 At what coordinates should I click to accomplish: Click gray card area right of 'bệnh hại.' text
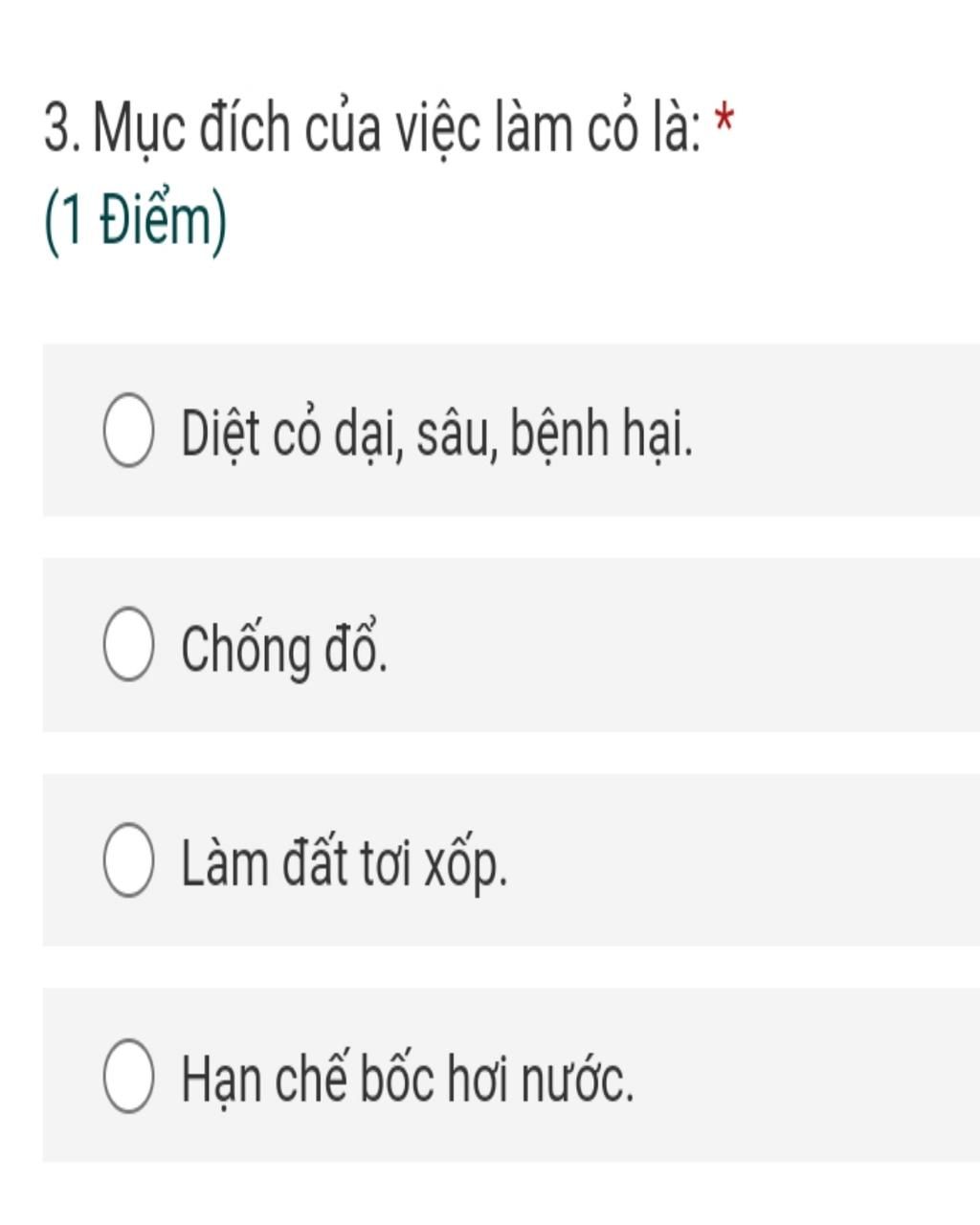(x=836, y=430)
